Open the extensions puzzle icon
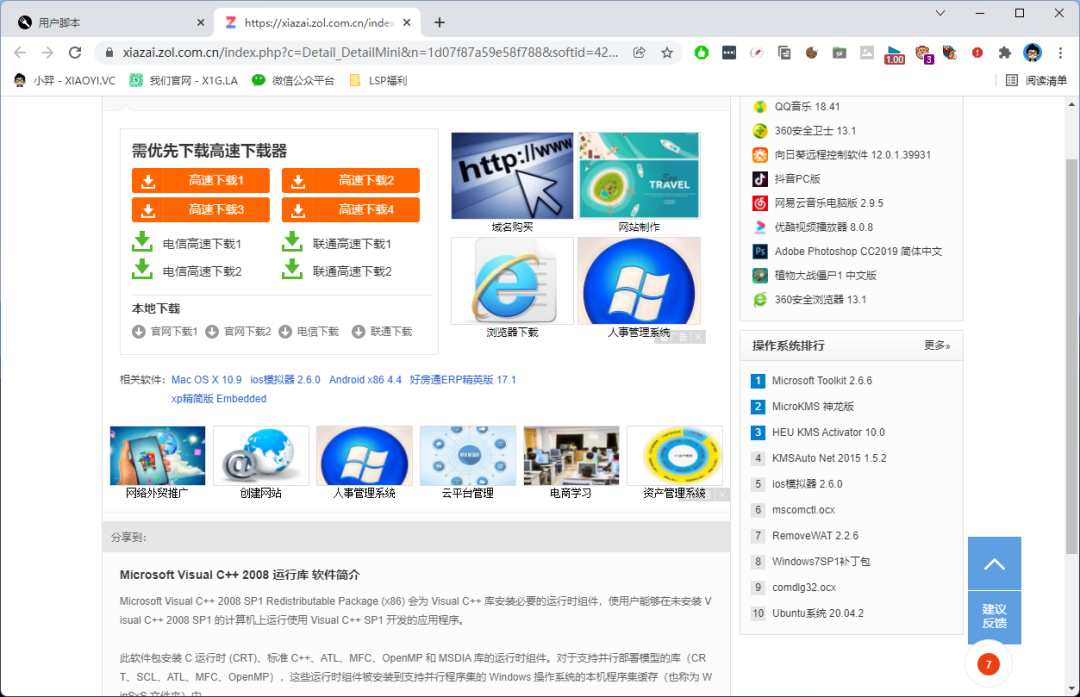The height and width of the screenshot is (697, 1080). [x=1004, y=52]
